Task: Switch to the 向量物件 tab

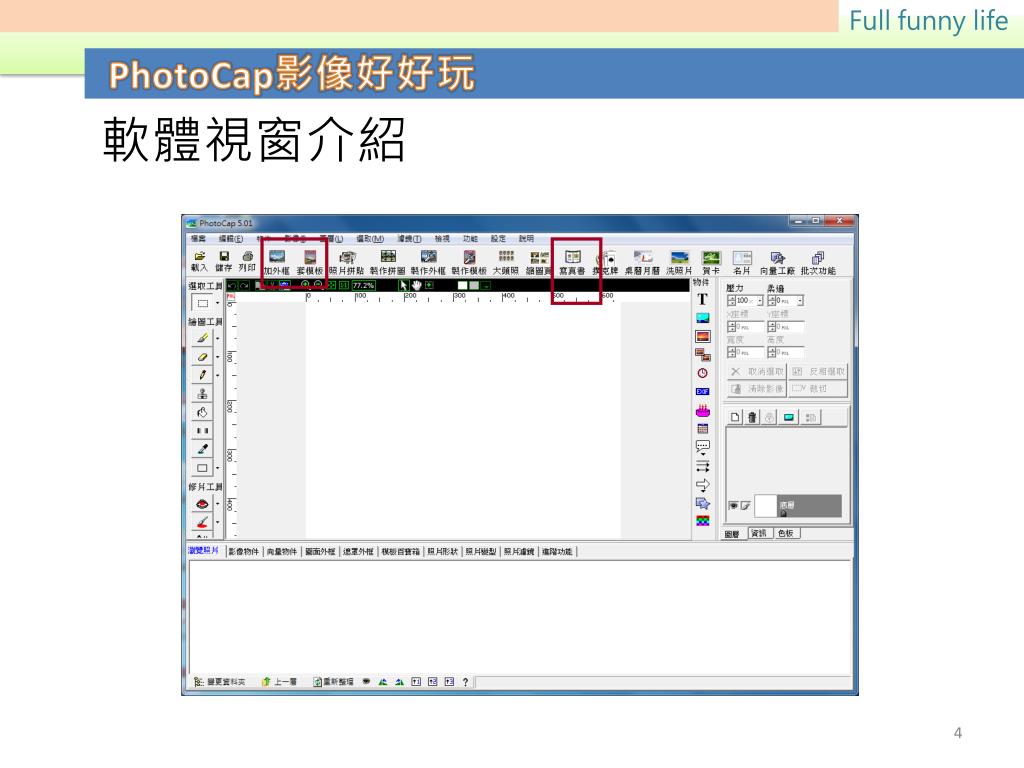Action: pos(282,552)
